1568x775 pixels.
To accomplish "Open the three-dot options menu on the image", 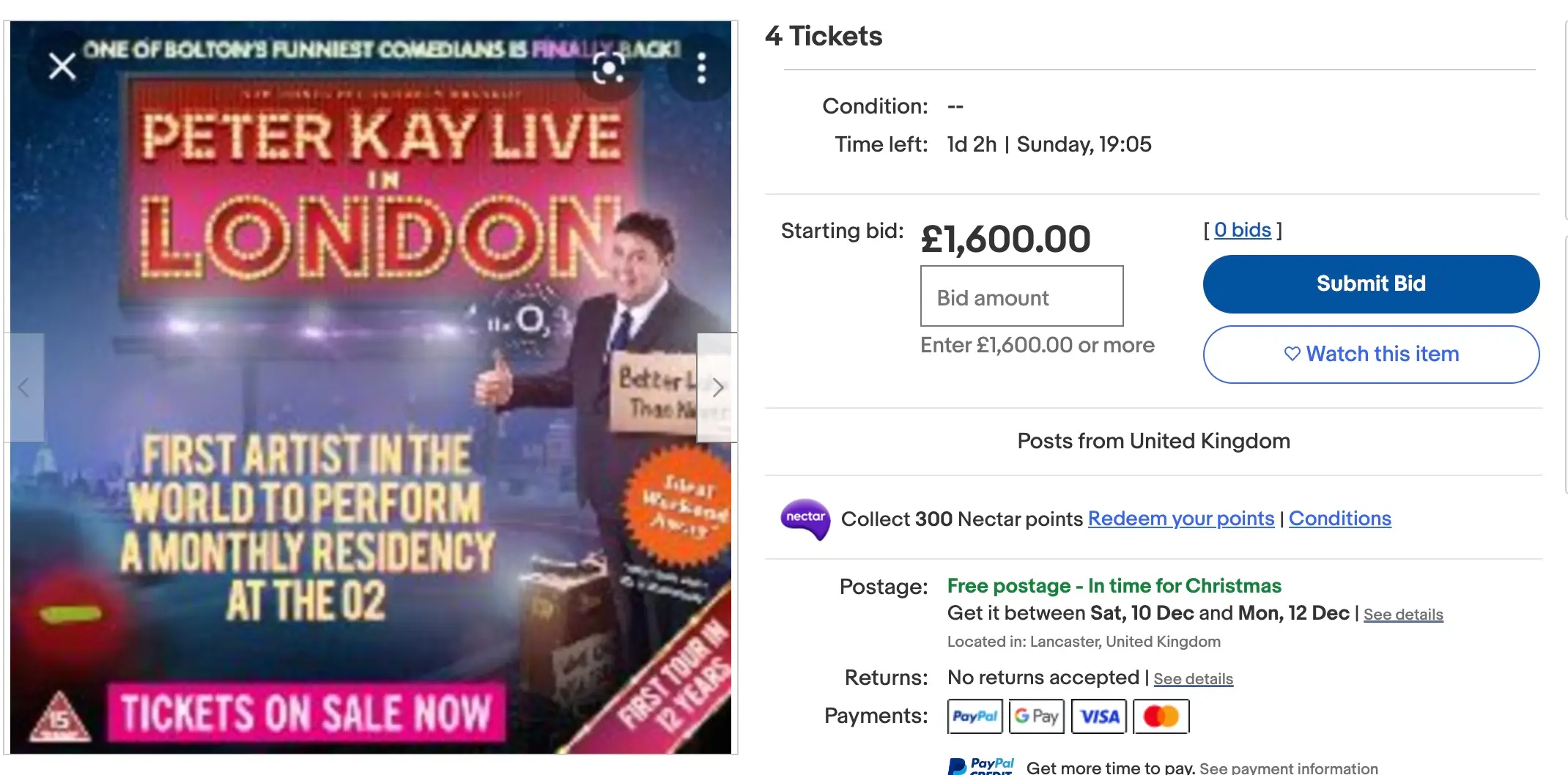I will (702, 66).
